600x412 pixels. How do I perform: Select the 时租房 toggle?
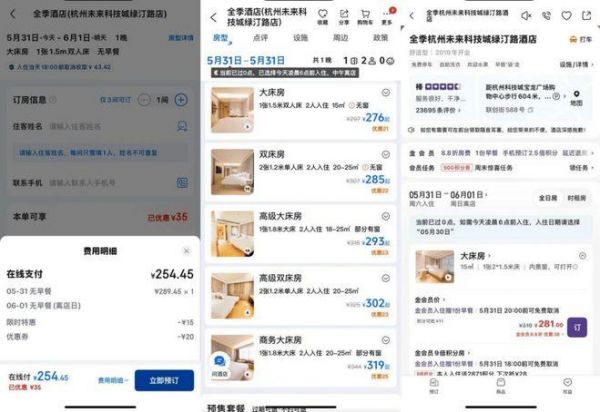tap(576, 198)
